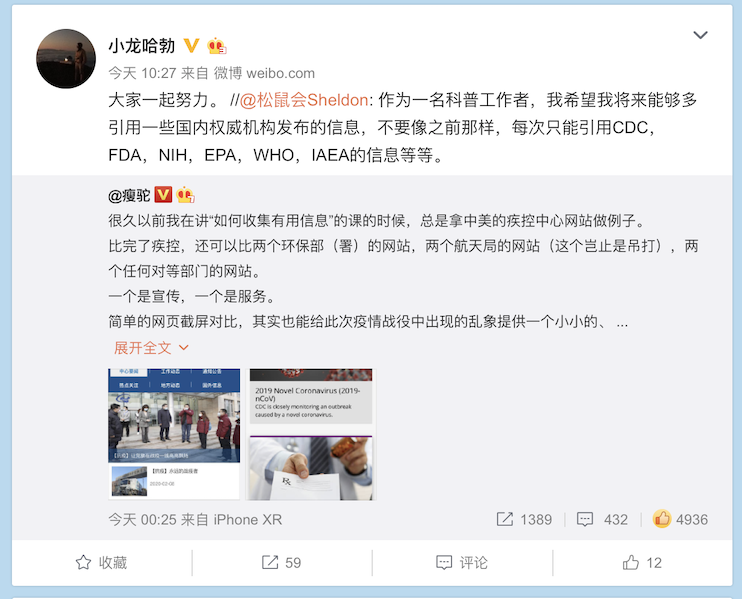Viewport: 742px width, 599px height.
Task: Click the gold V verification badge by 小龙哈勃
Action: tap(191, 46)
